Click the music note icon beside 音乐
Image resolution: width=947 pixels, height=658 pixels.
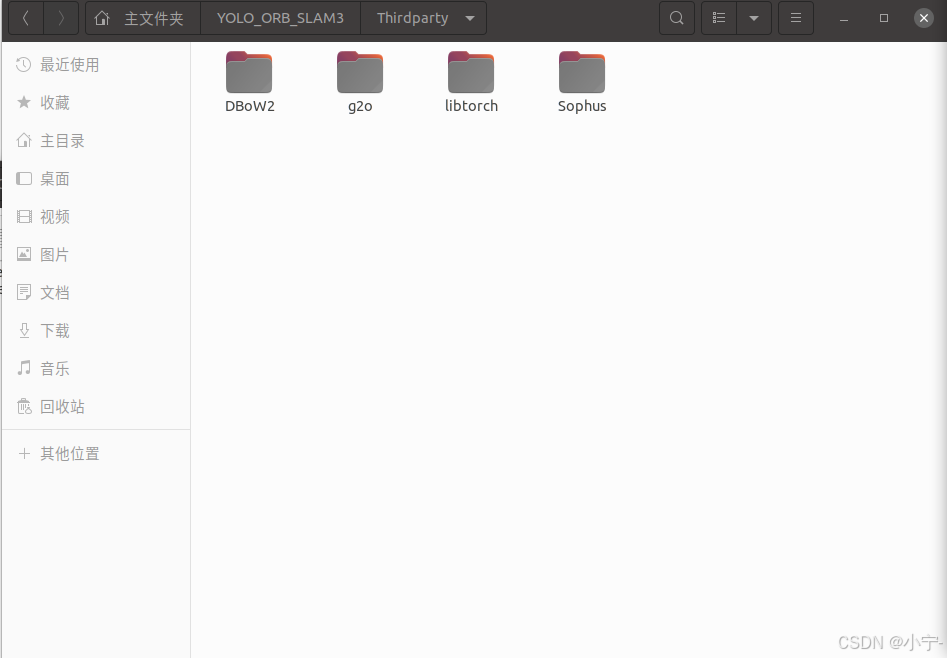click(x=24, y=368)
